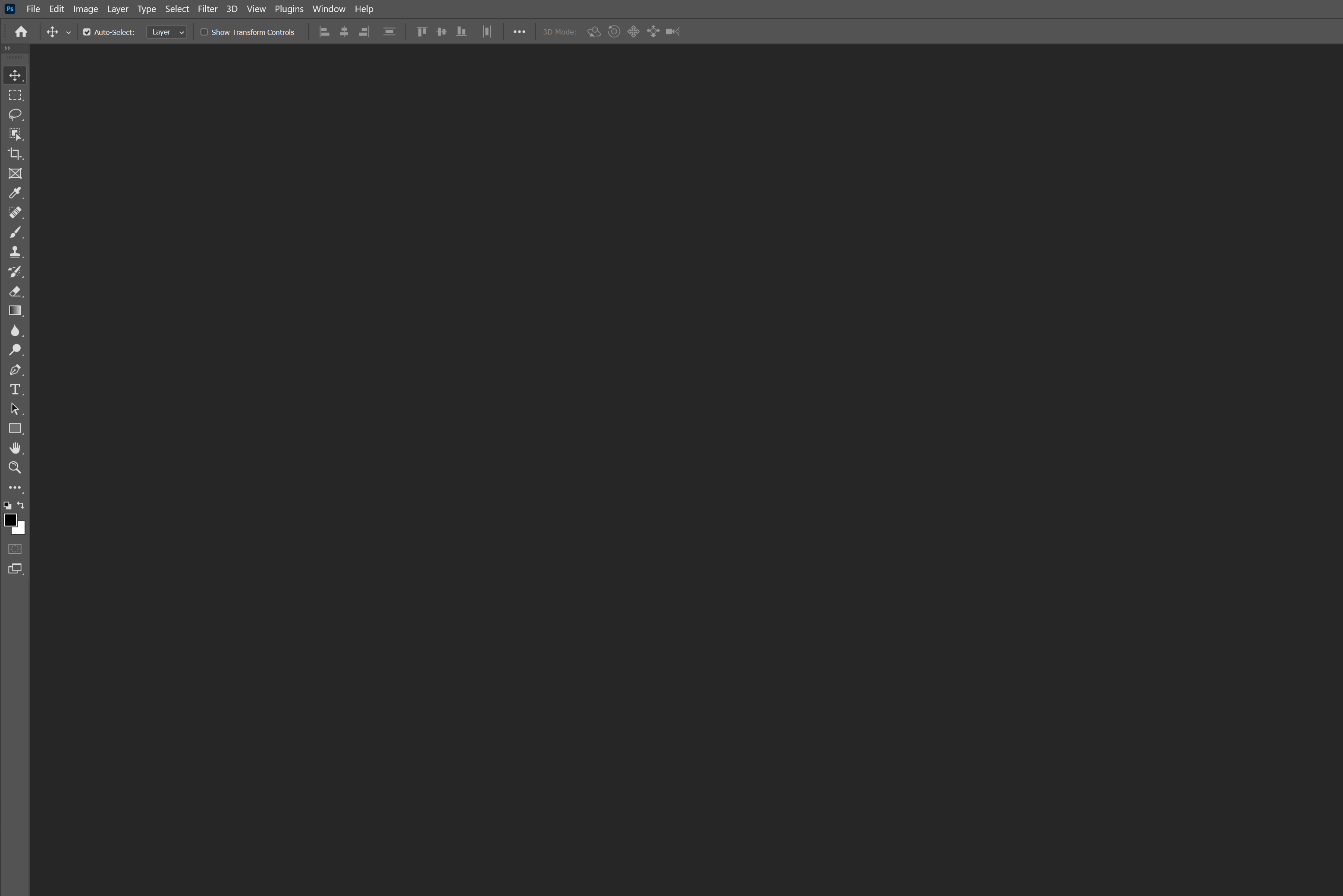
Task: Select the Crop tool
Action: pos(15,153)
